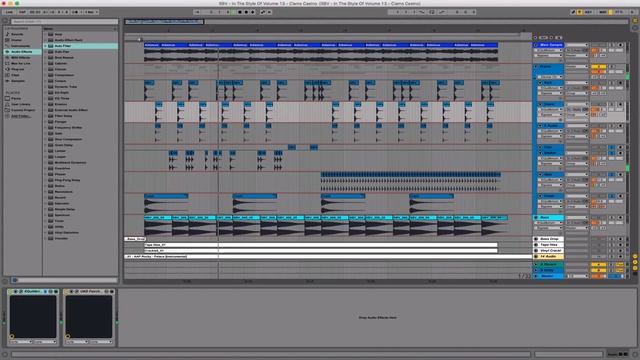This screenshot has height=360, width=640.
Task: Arm the Kick track for recording
Action: click(x=621, y=83)
